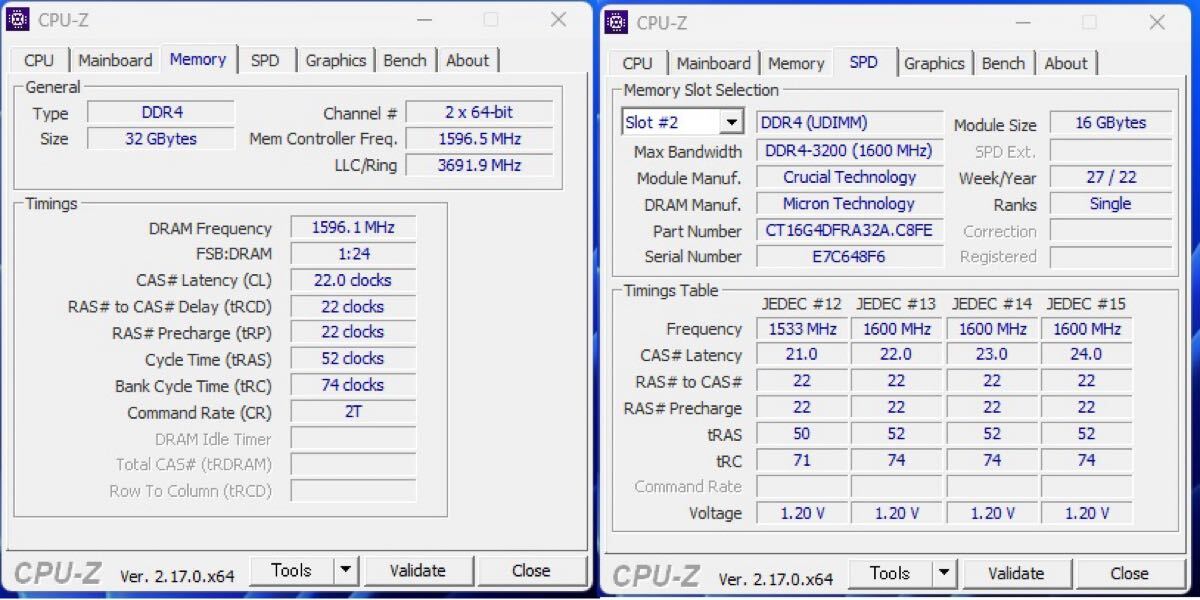The image size is (1200, 600).
Task: Click the FSB:DRAM 1:24 value
Action: coord(353,254)
